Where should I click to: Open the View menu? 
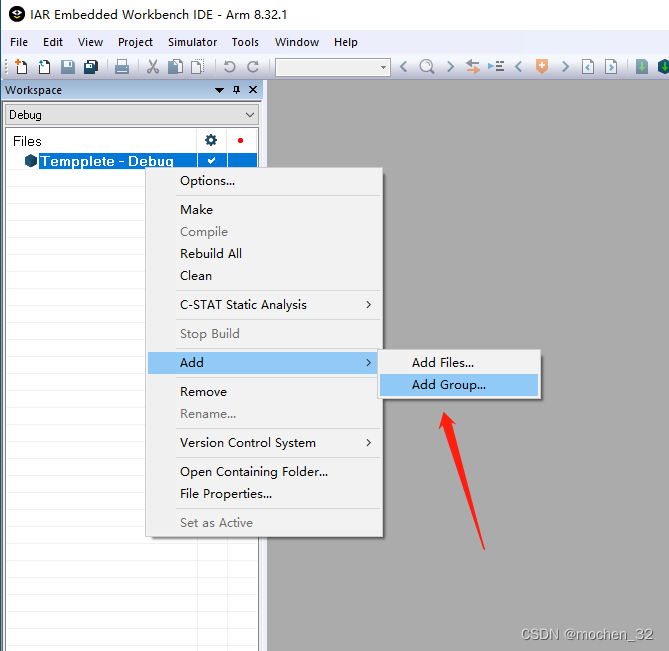90,42
